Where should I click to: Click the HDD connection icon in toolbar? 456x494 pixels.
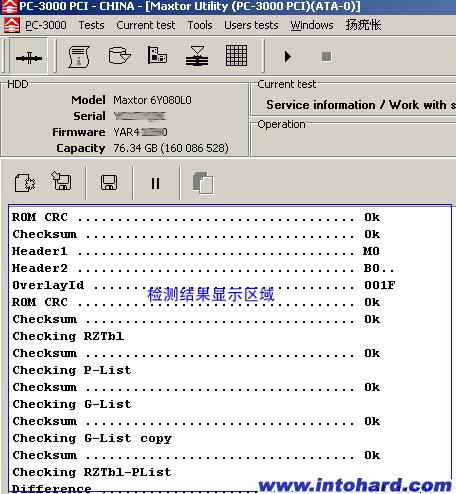29,57
